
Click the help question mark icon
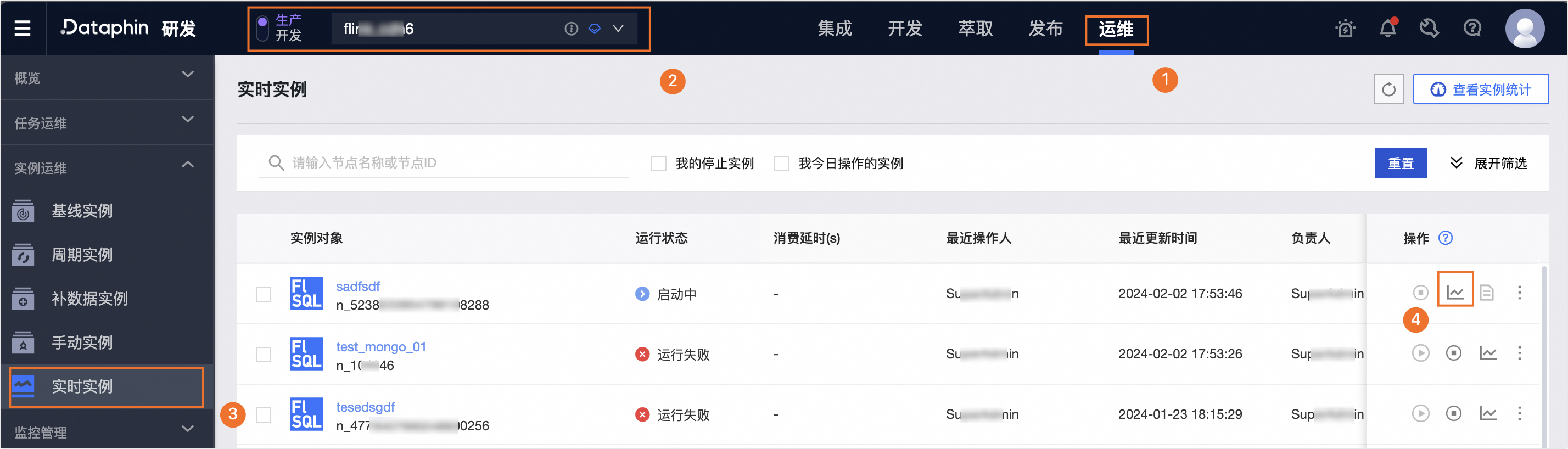1472,28
